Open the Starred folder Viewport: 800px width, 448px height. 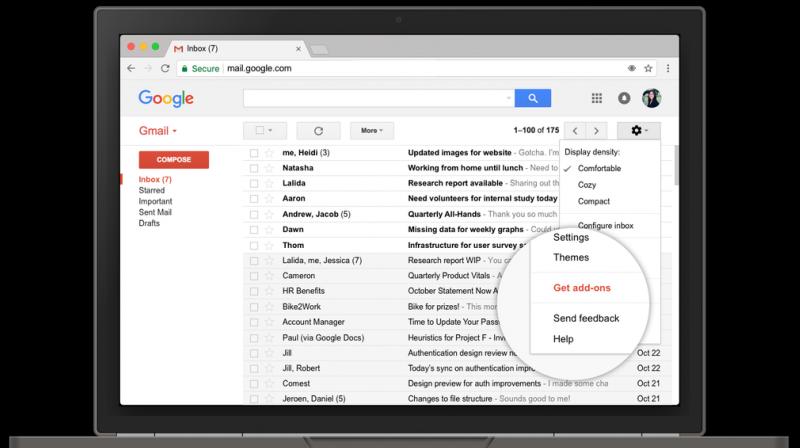click(152, 190)
